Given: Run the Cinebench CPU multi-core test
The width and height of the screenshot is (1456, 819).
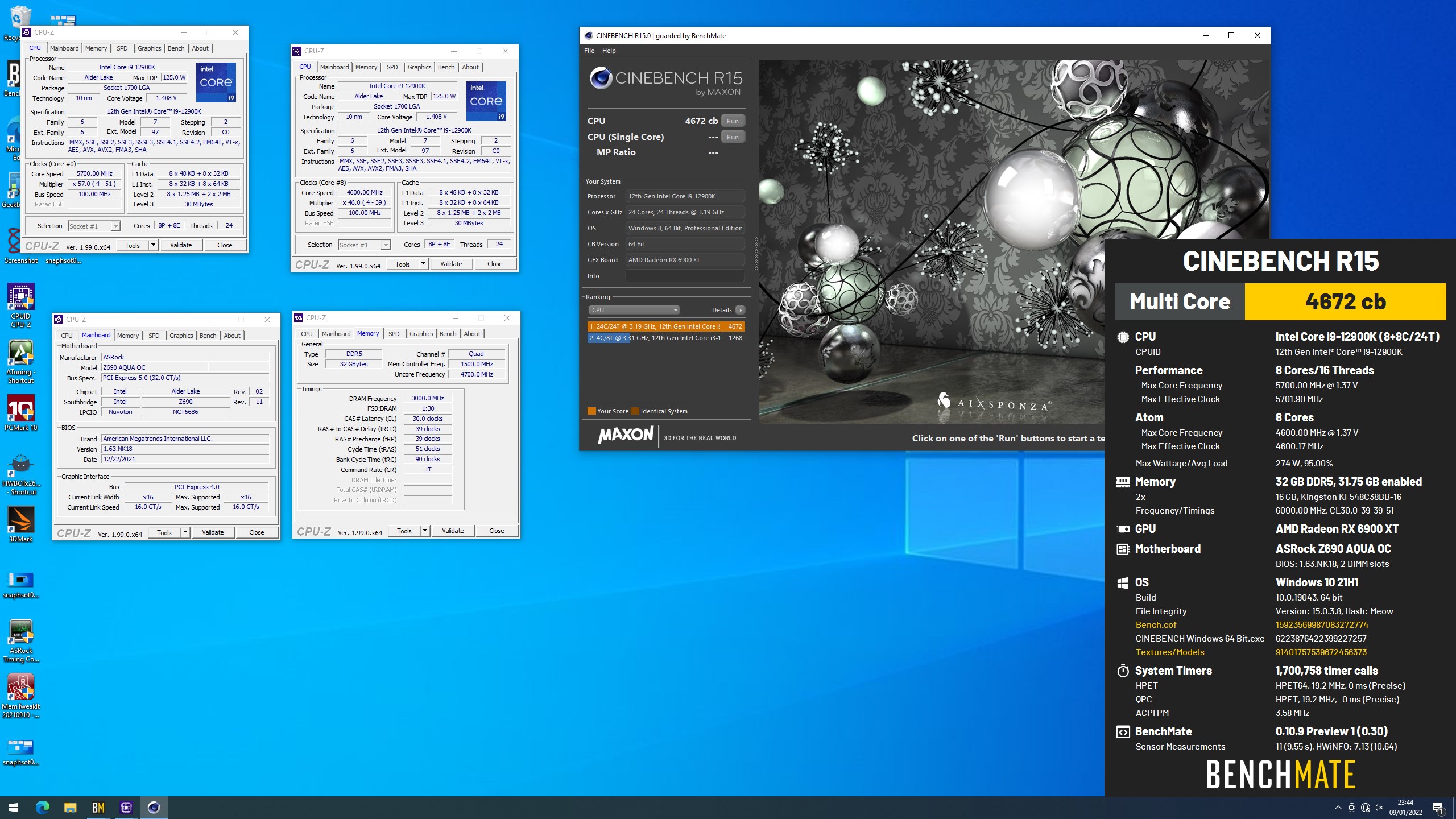Looking at the screenshot, I should (733, 121).
